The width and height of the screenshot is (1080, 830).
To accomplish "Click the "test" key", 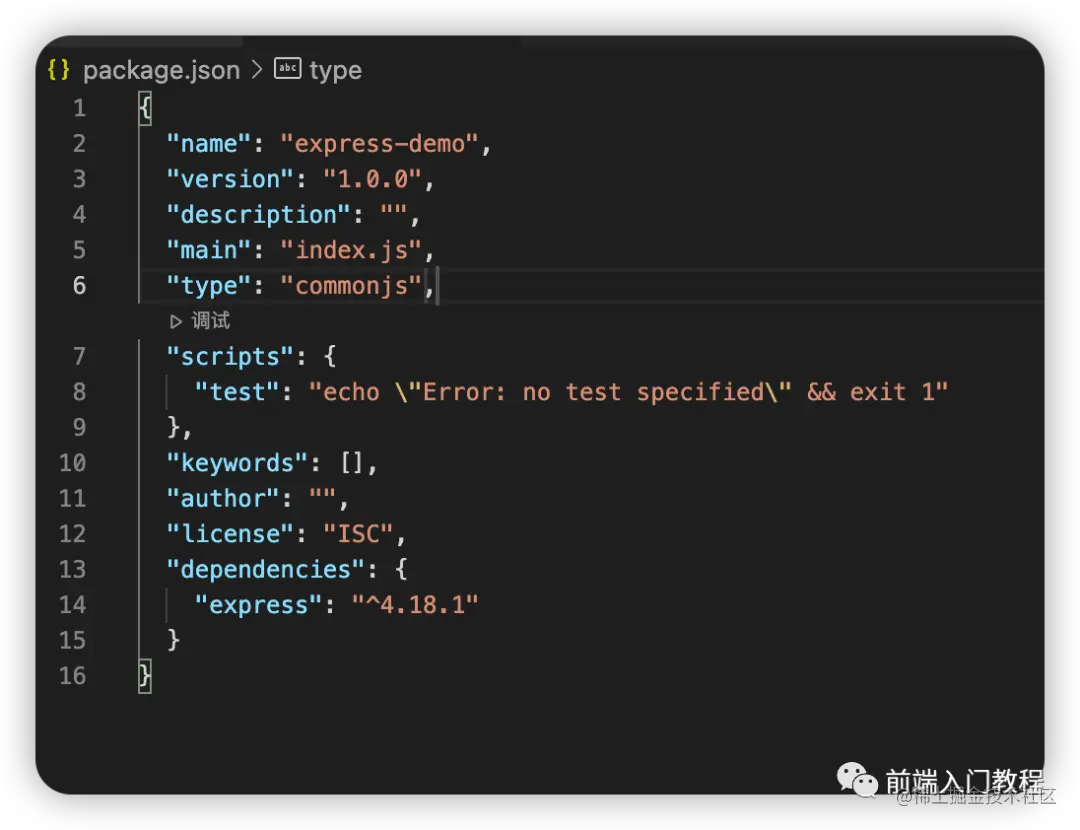I will click(x=237, y=392).
